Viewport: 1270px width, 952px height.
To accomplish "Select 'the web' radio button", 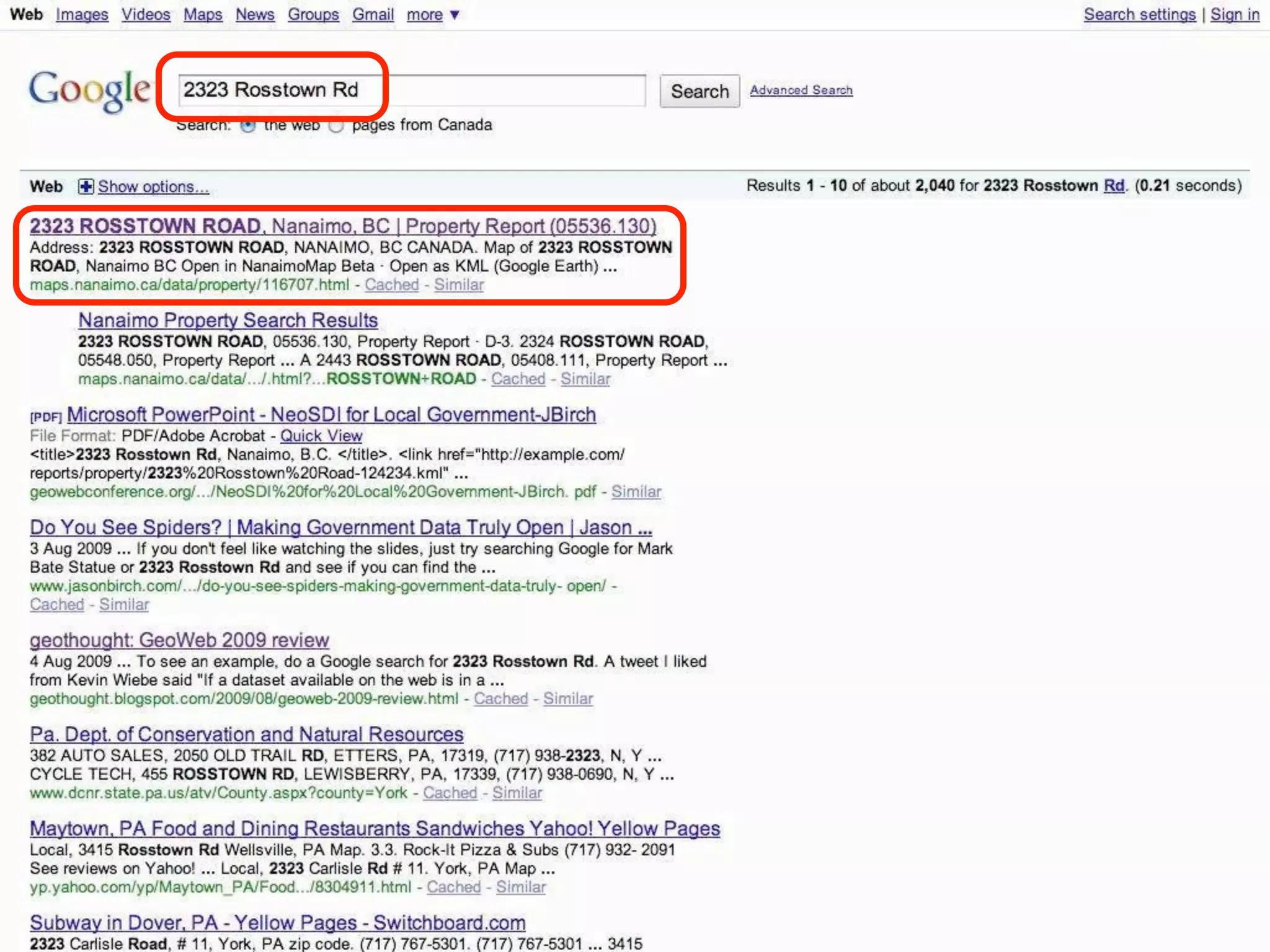I will [248, 126].
